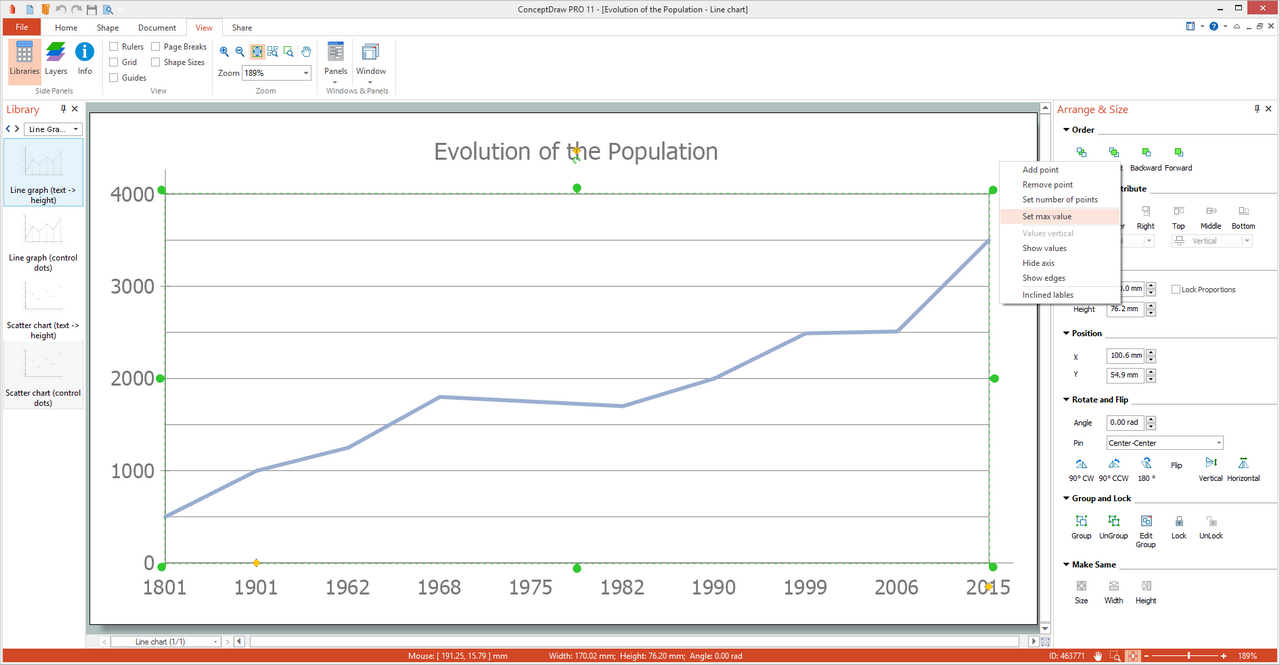Viewport: 1280px width, 665px height.
Task: Open the Libraries side panel
Action: [24, 59]
